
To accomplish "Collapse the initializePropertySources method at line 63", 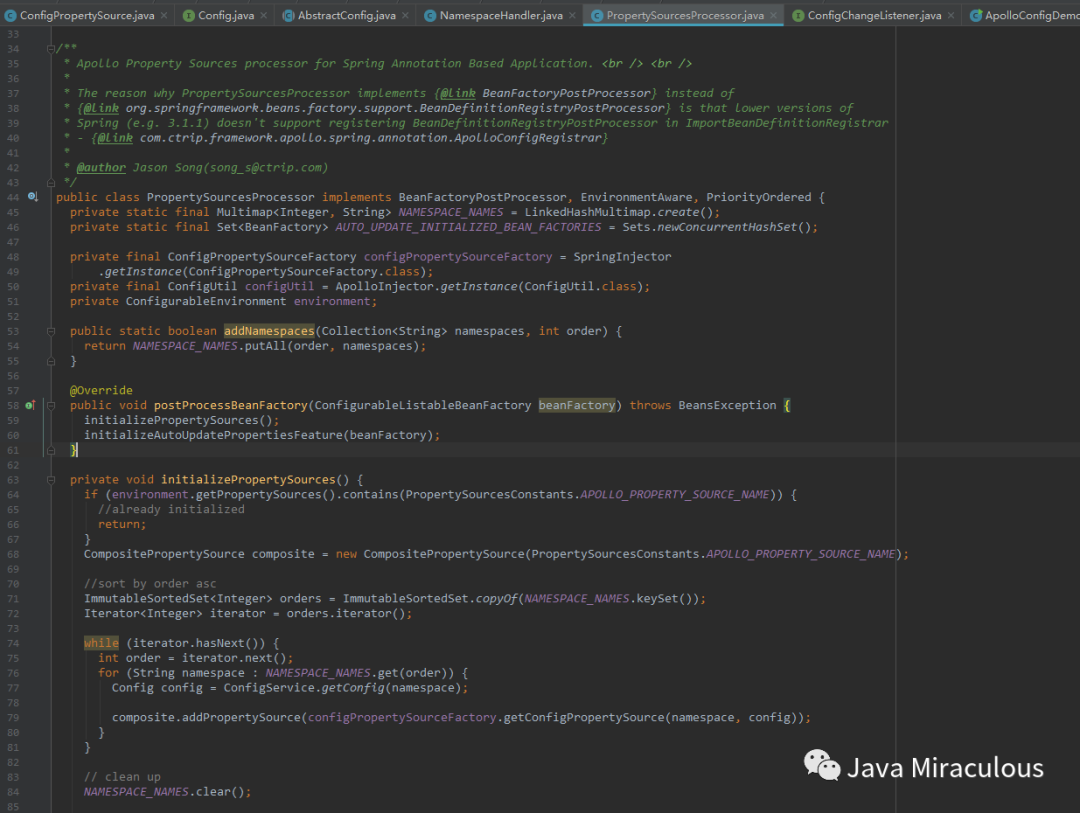I will click(50, 480).
